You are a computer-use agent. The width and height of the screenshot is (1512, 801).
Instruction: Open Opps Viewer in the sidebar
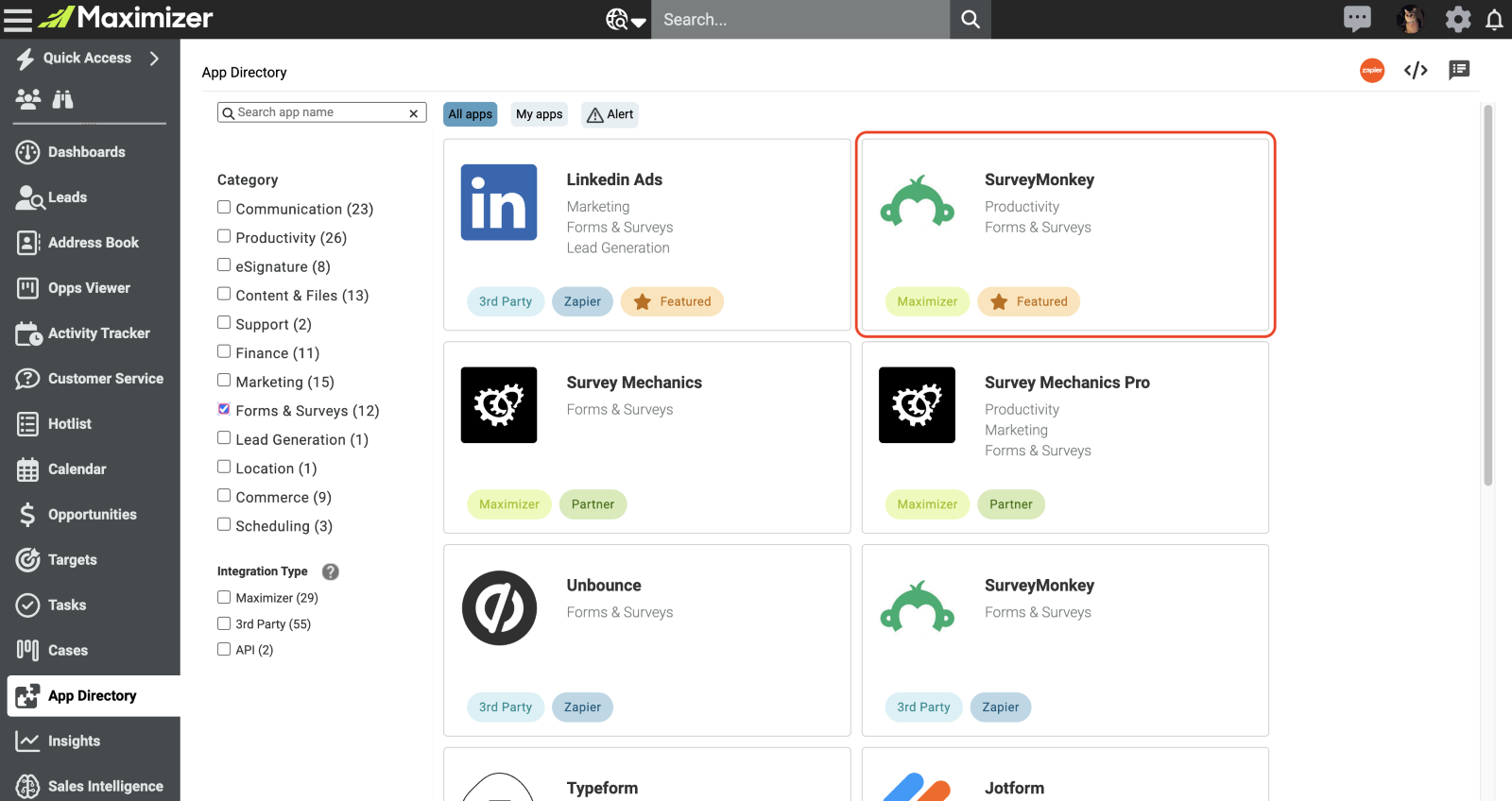point(90,288)
